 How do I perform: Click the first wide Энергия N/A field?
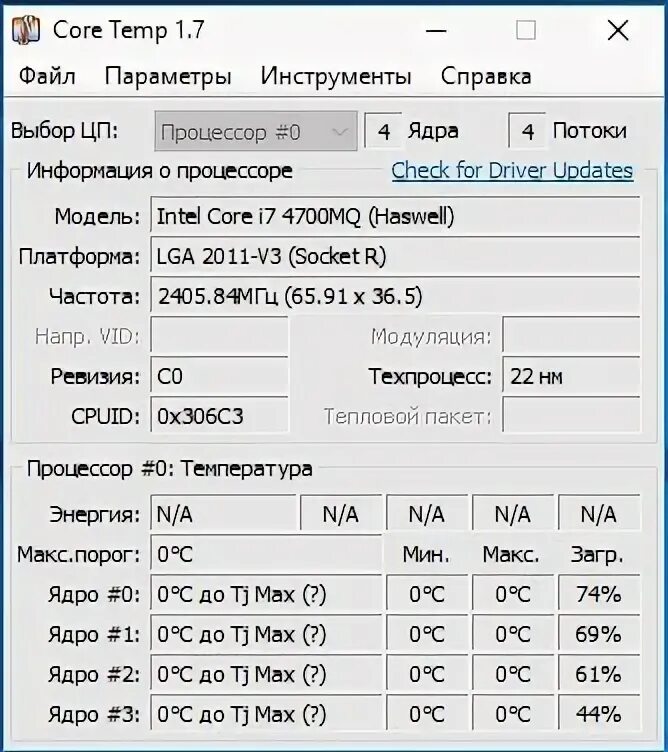223,515
